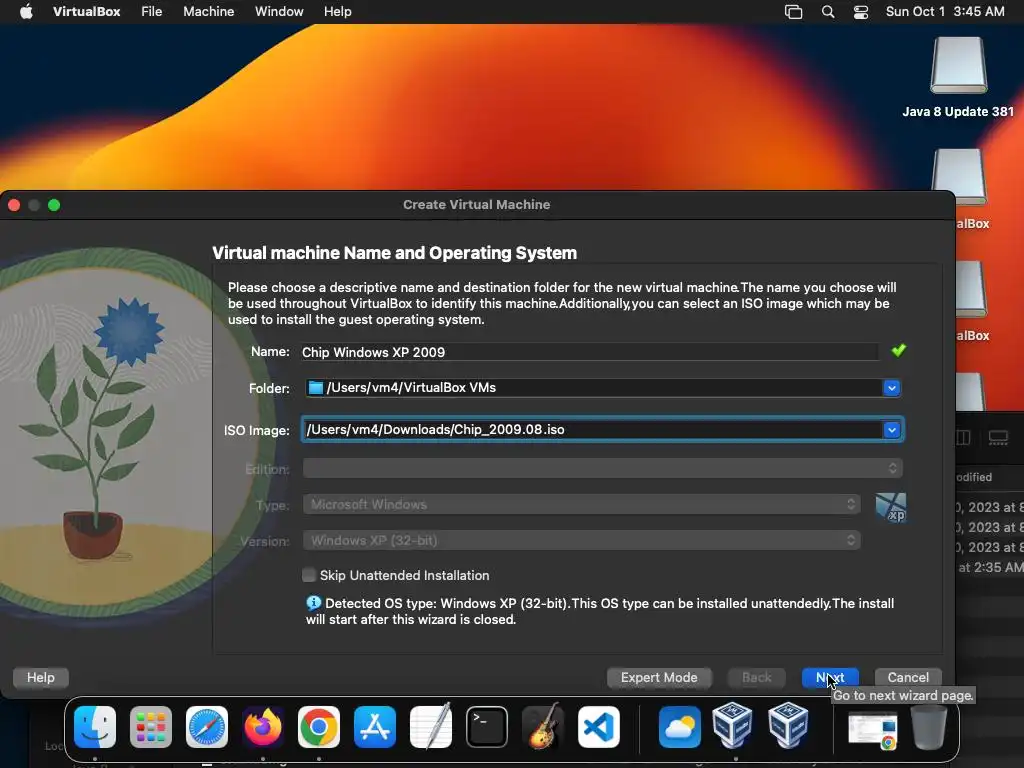Toggle Skip Unattended Installation checkbox

[x=309, y=575]
